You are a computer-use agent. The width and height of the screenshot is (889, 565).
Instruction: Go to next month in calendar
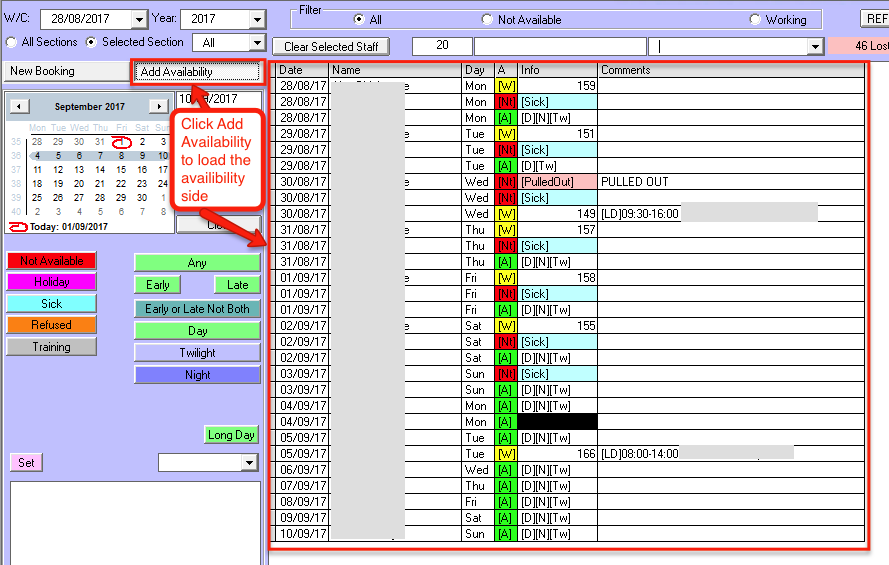(x=158, y=106)
